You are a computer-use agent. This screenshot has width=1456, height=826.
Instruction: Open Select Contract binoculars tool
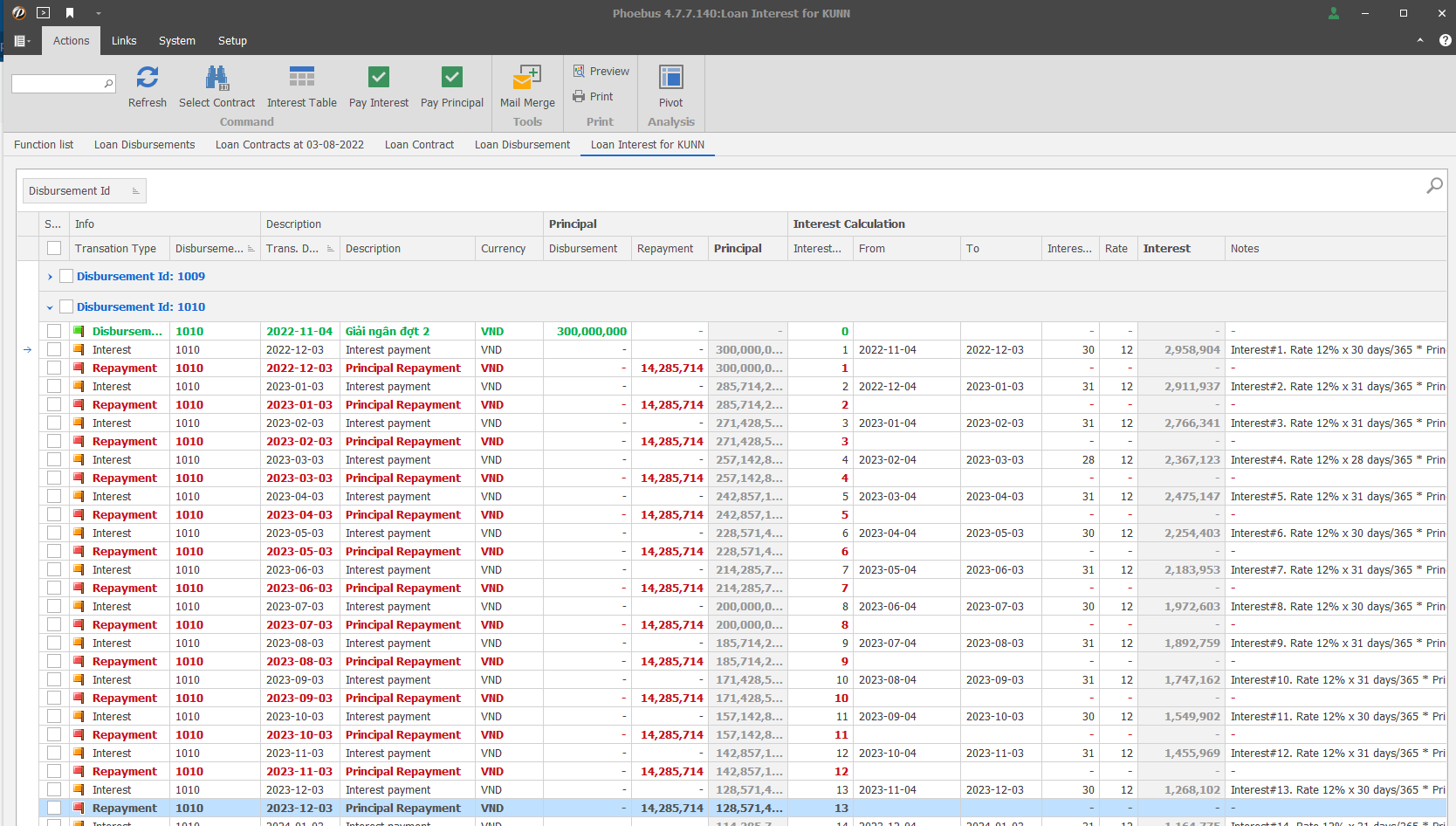(216, 78)
